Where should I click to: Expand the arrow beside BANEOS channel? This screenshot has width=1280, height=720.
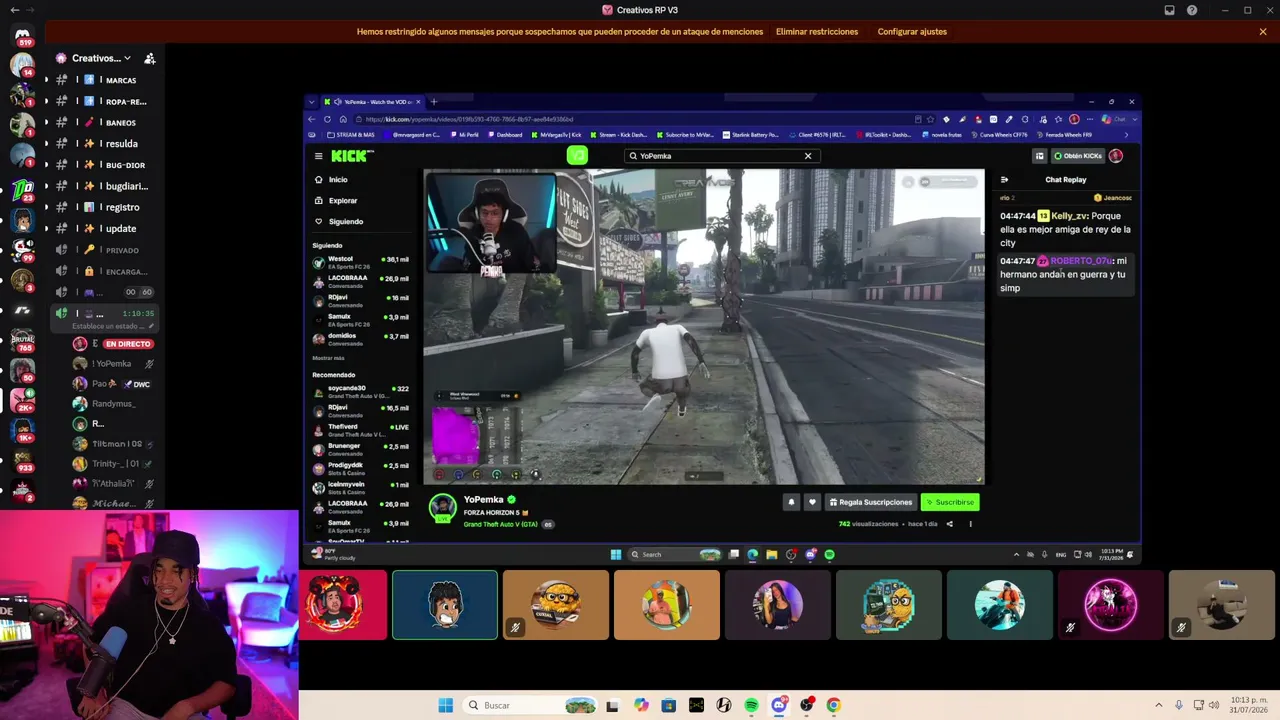(45, 122)
